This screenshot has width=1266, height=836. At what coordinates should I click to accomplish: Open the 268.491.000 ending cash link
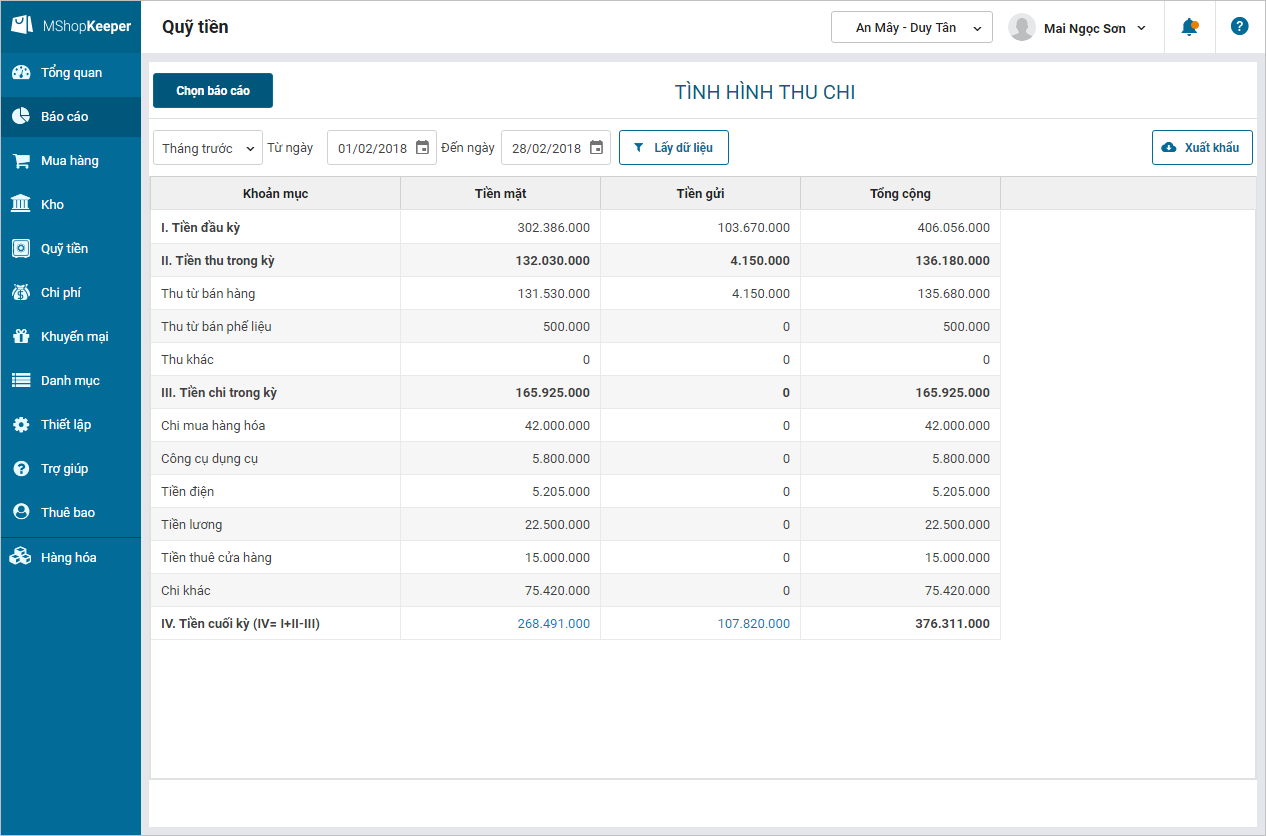coord(553,624)
